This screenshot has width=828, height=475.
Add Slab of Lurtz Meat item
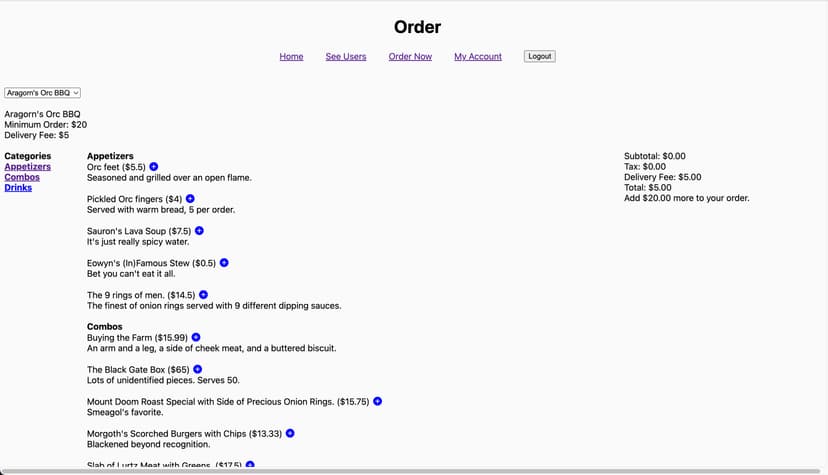(250, 465)
